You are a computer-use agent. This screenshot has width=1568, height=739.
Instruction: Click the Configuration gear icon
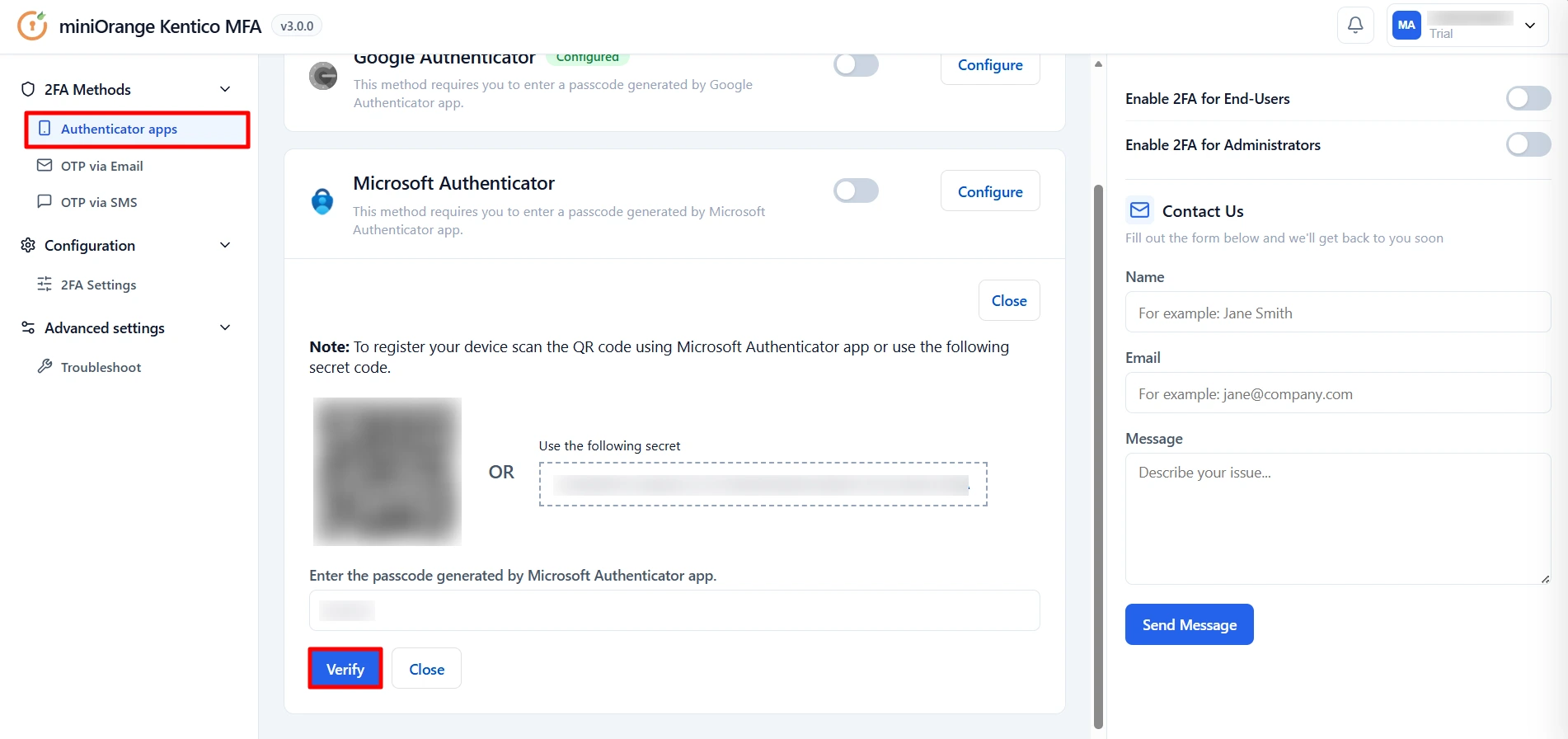pyautogui.click(x=28, y=245)
